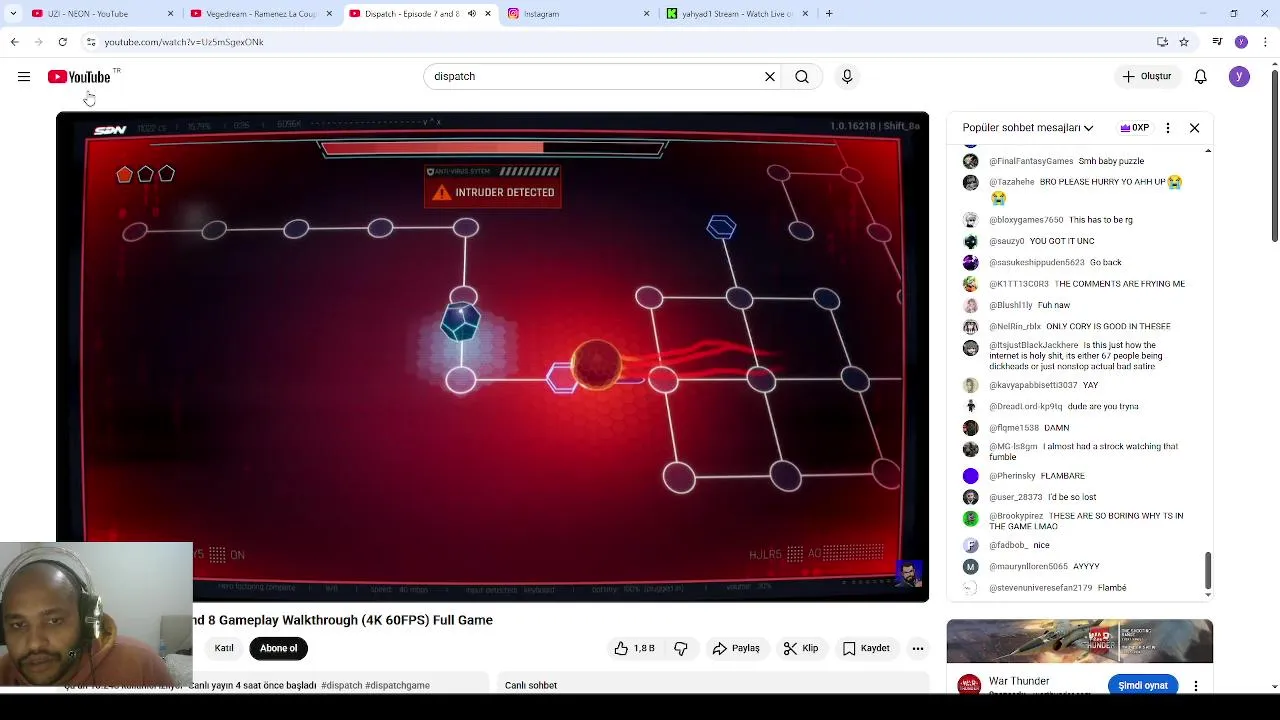Share the video via Paylaş
The image size is (1280, 720).
736,648
